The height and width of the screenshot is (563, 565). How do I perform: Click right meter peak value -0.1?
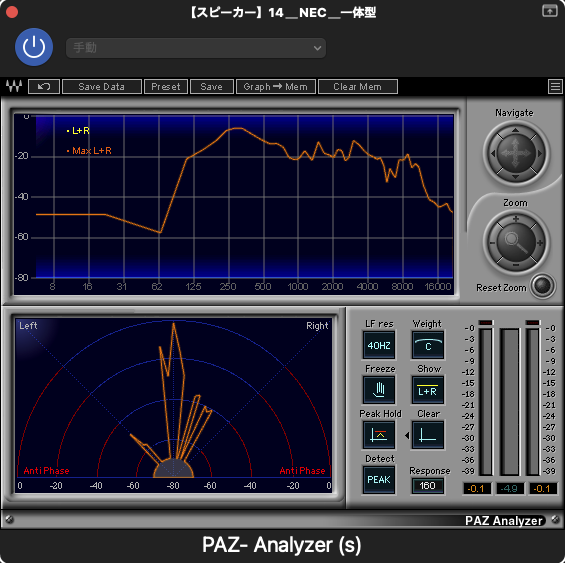coord(543,489)
